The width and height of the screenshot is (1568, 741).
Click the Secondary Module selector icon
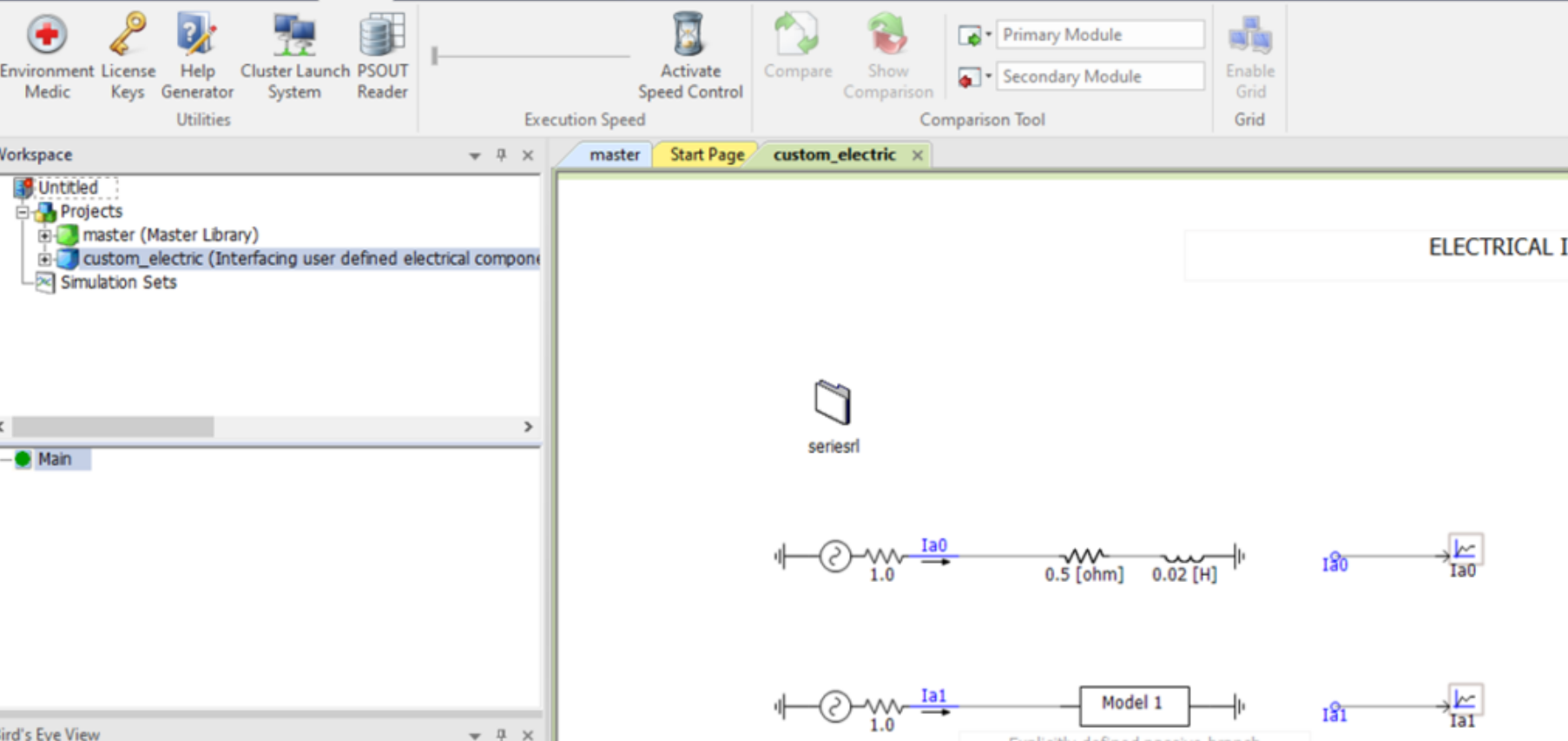point(969,77)
